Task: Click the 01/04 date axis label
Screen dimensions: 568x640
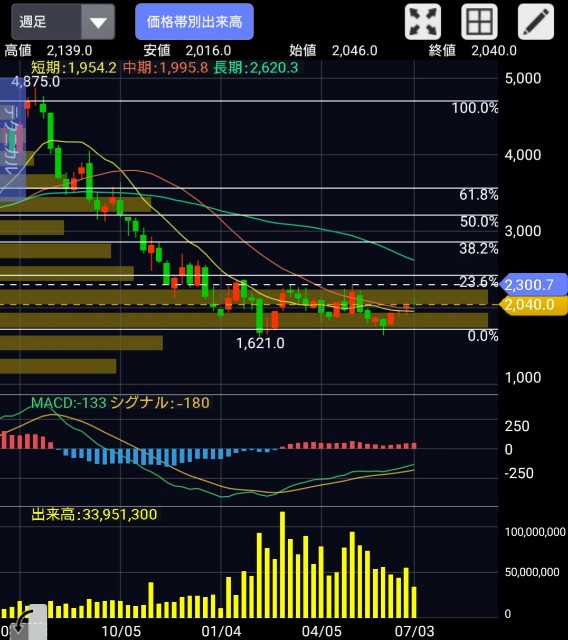Action: click(222, 631)
